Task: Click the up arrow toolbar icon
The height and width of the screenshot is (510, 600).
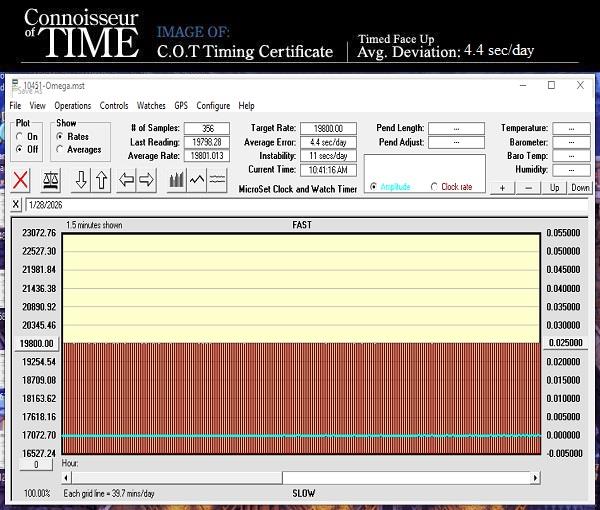Action: [101, 180]
